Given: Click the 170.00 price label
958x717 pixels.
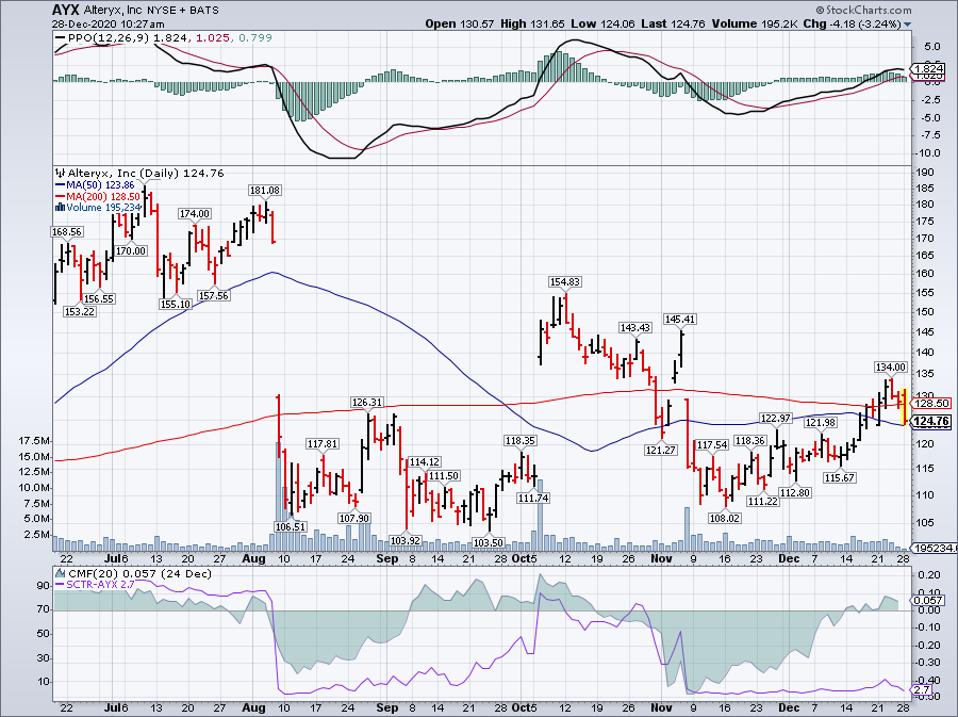Looking at the screenshot, I should 131,251.
